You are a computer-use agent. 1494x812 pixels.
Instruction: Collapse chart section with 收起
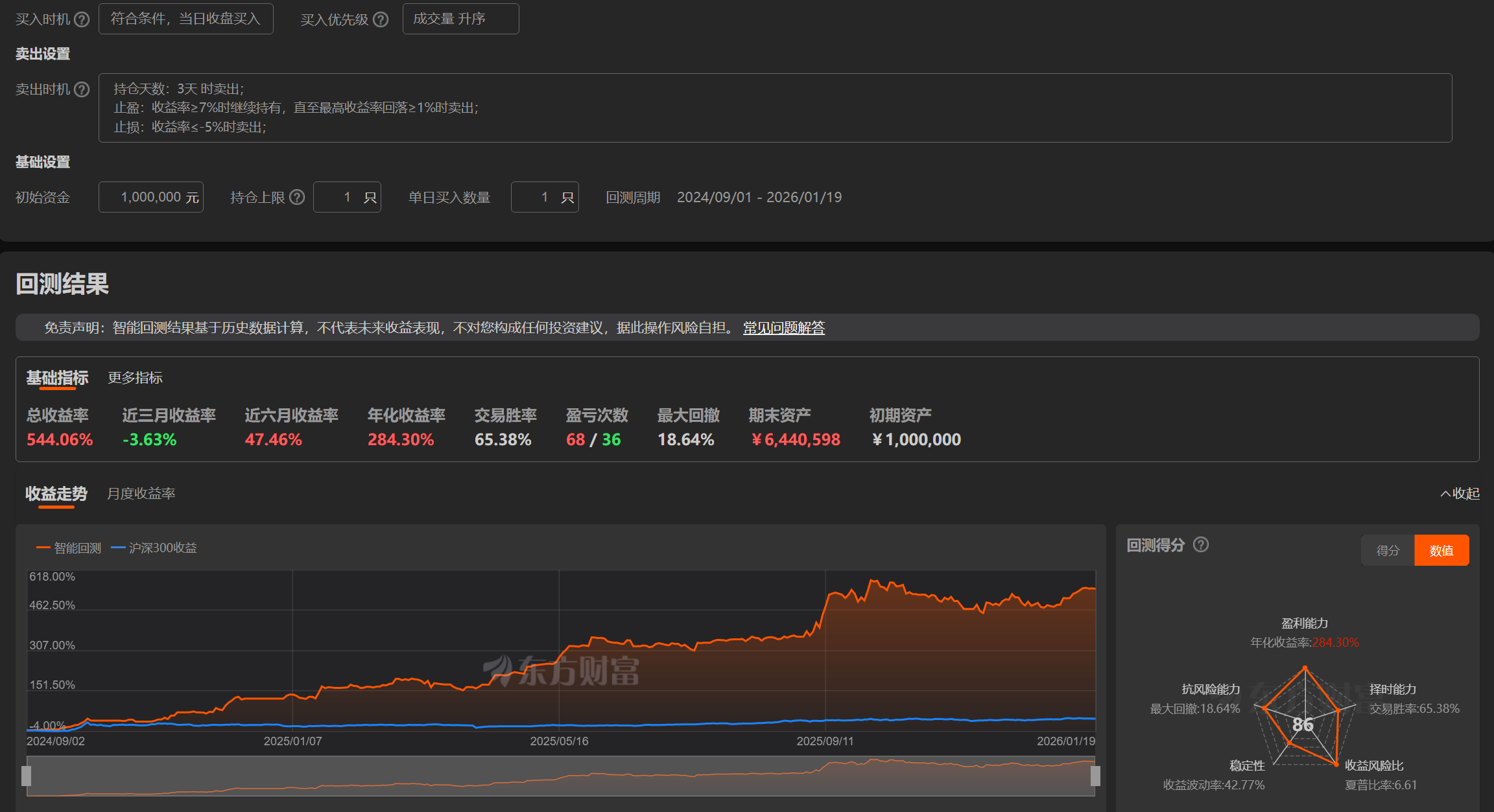pyautogui.click(x=1460, y=494)
